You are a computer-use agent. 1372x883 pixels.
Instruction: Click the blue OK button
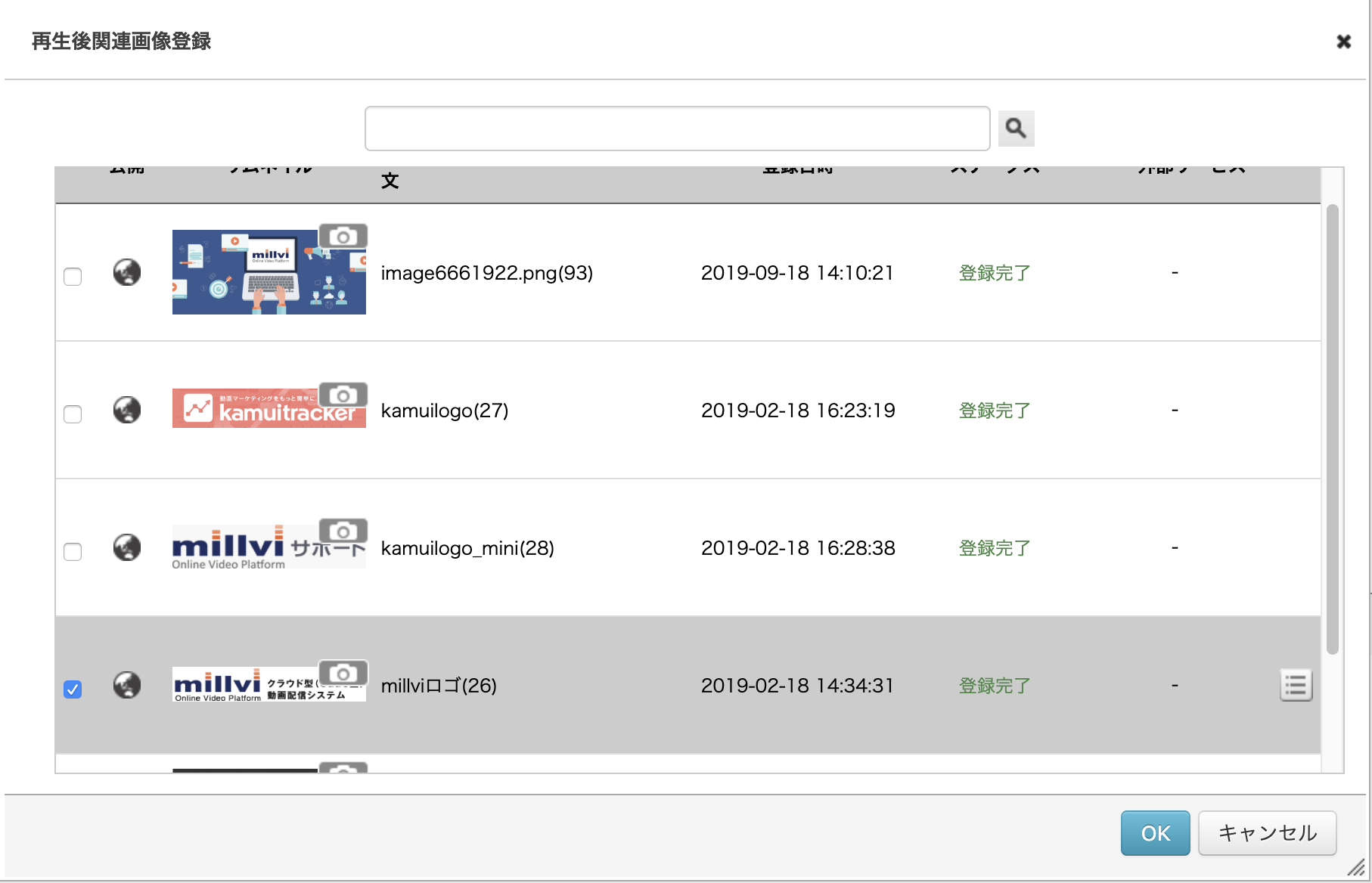1155,833
